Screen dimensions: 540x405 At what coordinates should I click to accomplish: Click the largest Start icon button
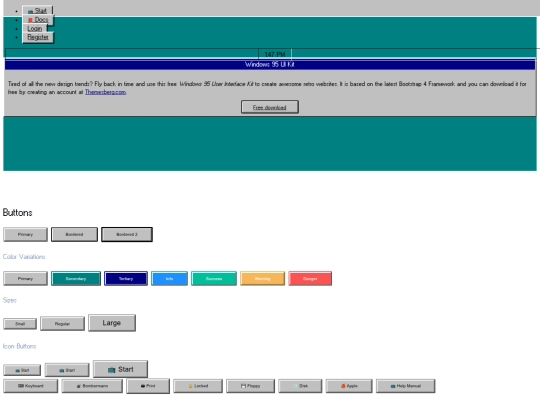[x=121, y=370]
